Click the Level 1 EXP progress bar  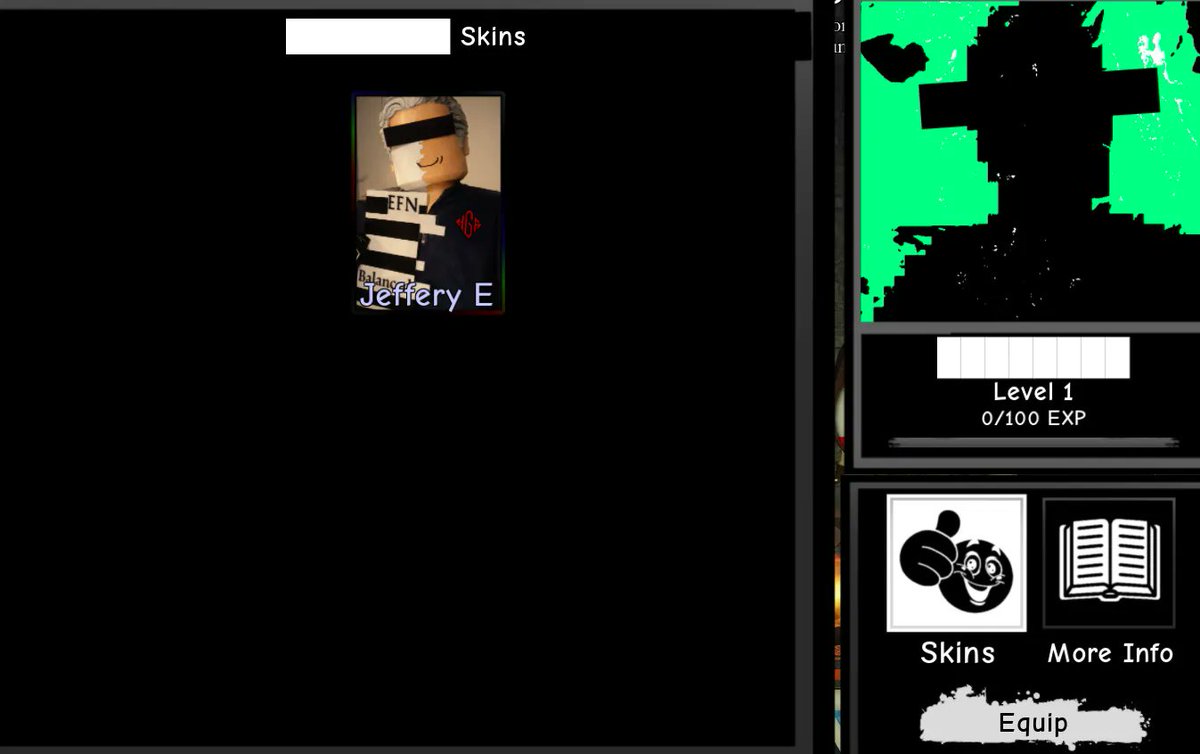click(x=1033, y=442)
